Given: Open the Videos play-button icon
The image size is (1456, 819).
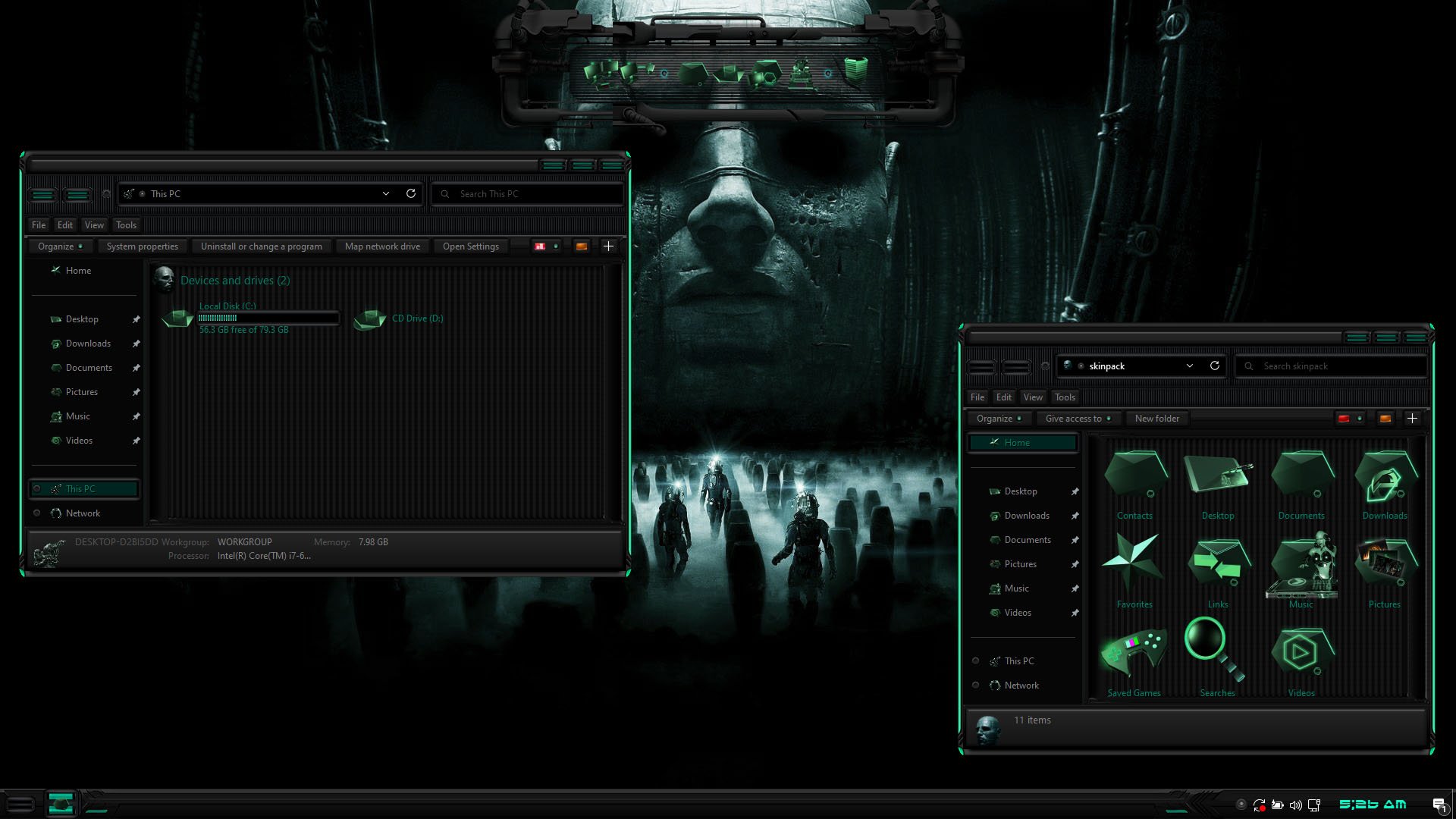Looking at the screenshot, I should [1301, 650].
